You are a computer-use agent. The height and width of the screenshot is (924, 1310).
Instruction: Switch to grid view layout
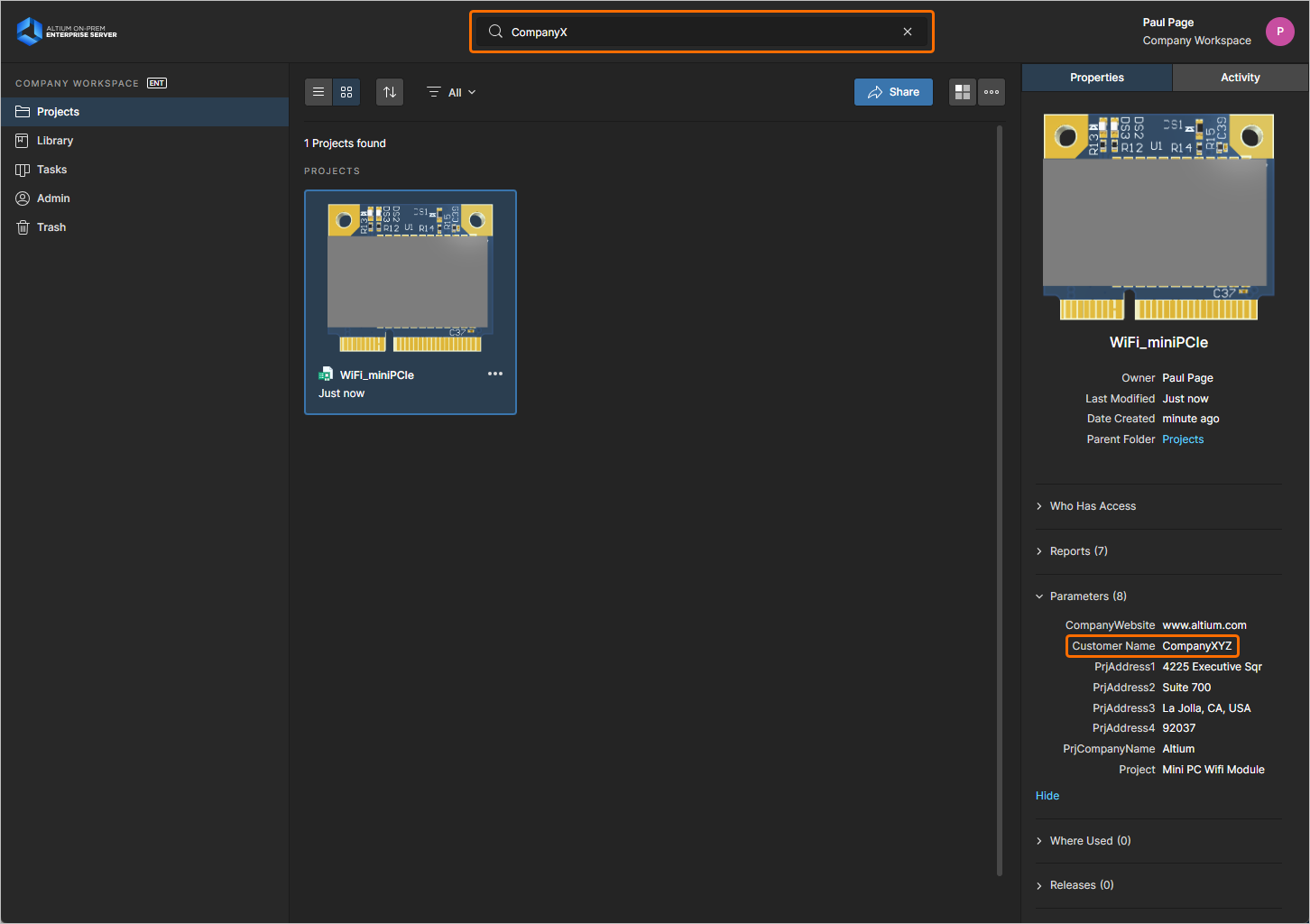[x=346, y=92]
